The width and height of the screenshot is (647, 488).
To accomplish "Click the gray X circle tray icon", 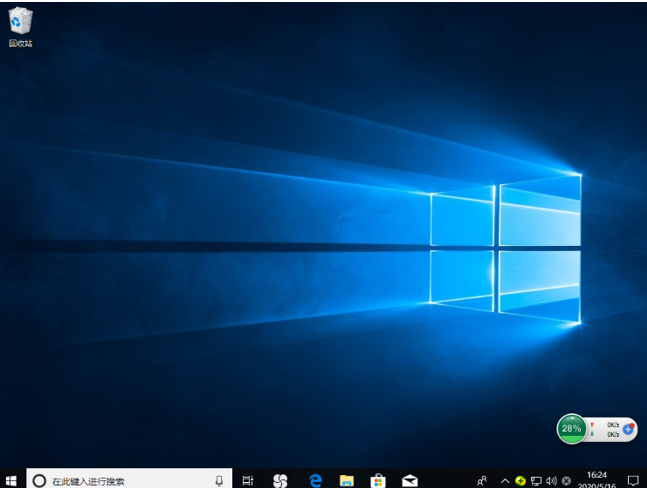I will [x=566, y=481].
